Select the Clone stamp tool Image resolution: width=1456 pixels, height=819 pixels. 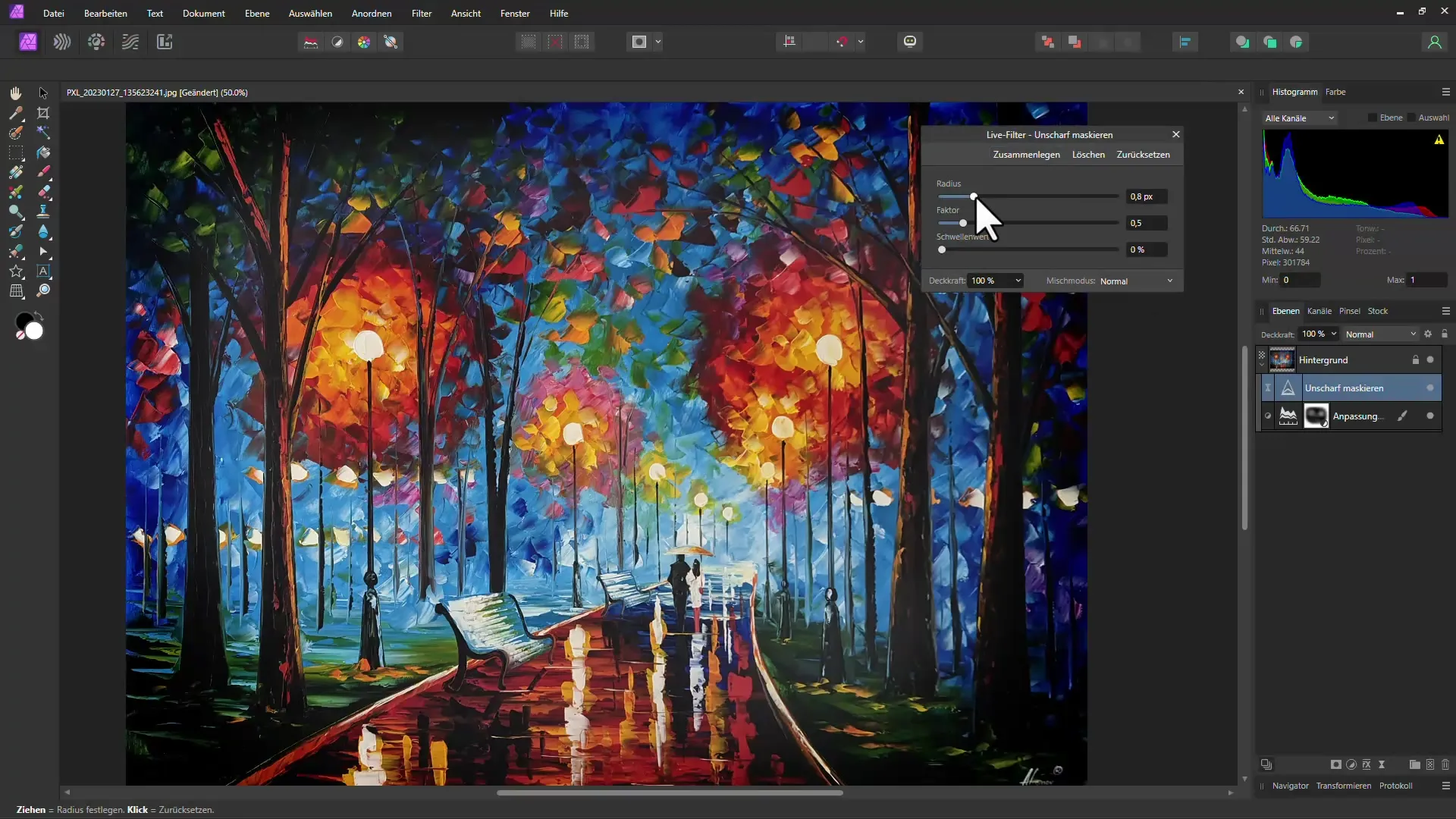click(x=43, y=212)
